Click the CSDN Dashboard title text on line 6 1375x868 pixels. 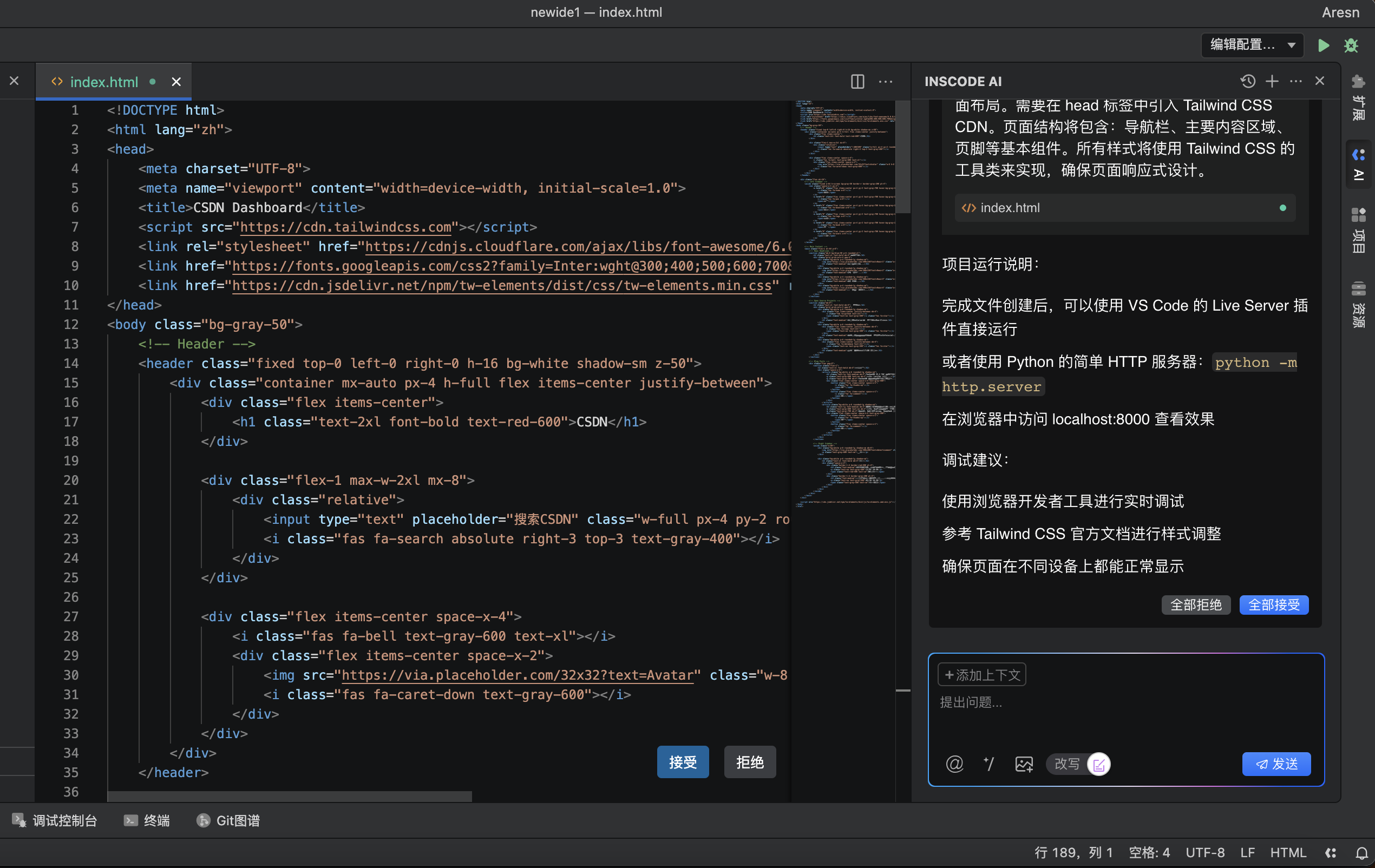247,208
